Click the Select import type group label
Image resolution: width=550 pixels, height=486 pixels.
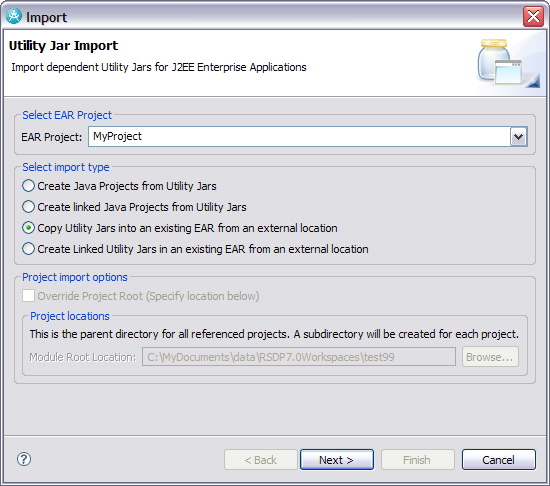pyautogui.click(x=66, y=167)
